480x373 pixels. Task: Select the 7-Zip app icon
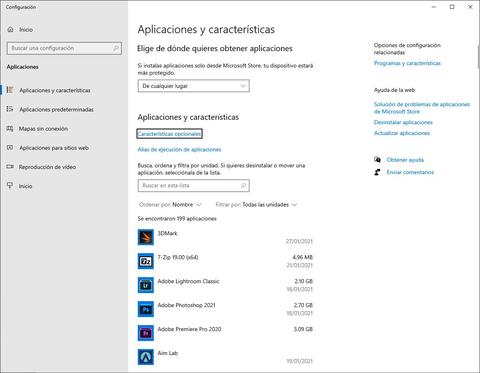click(146, 261)
